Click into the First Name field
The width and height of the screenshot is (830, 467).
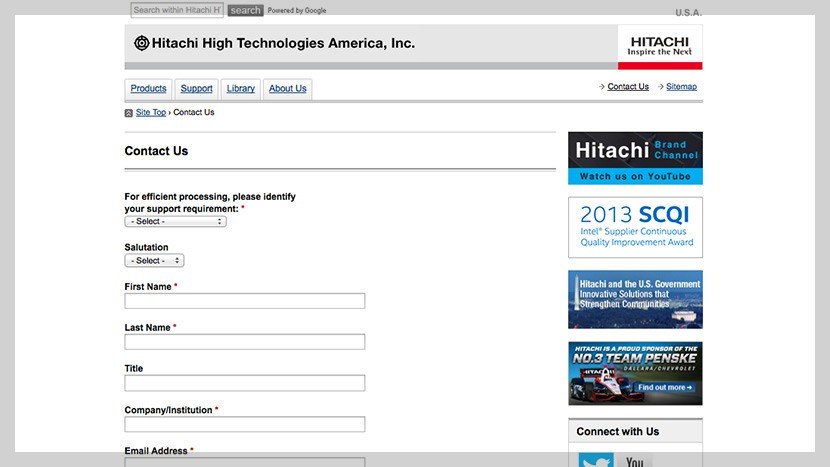245,301
